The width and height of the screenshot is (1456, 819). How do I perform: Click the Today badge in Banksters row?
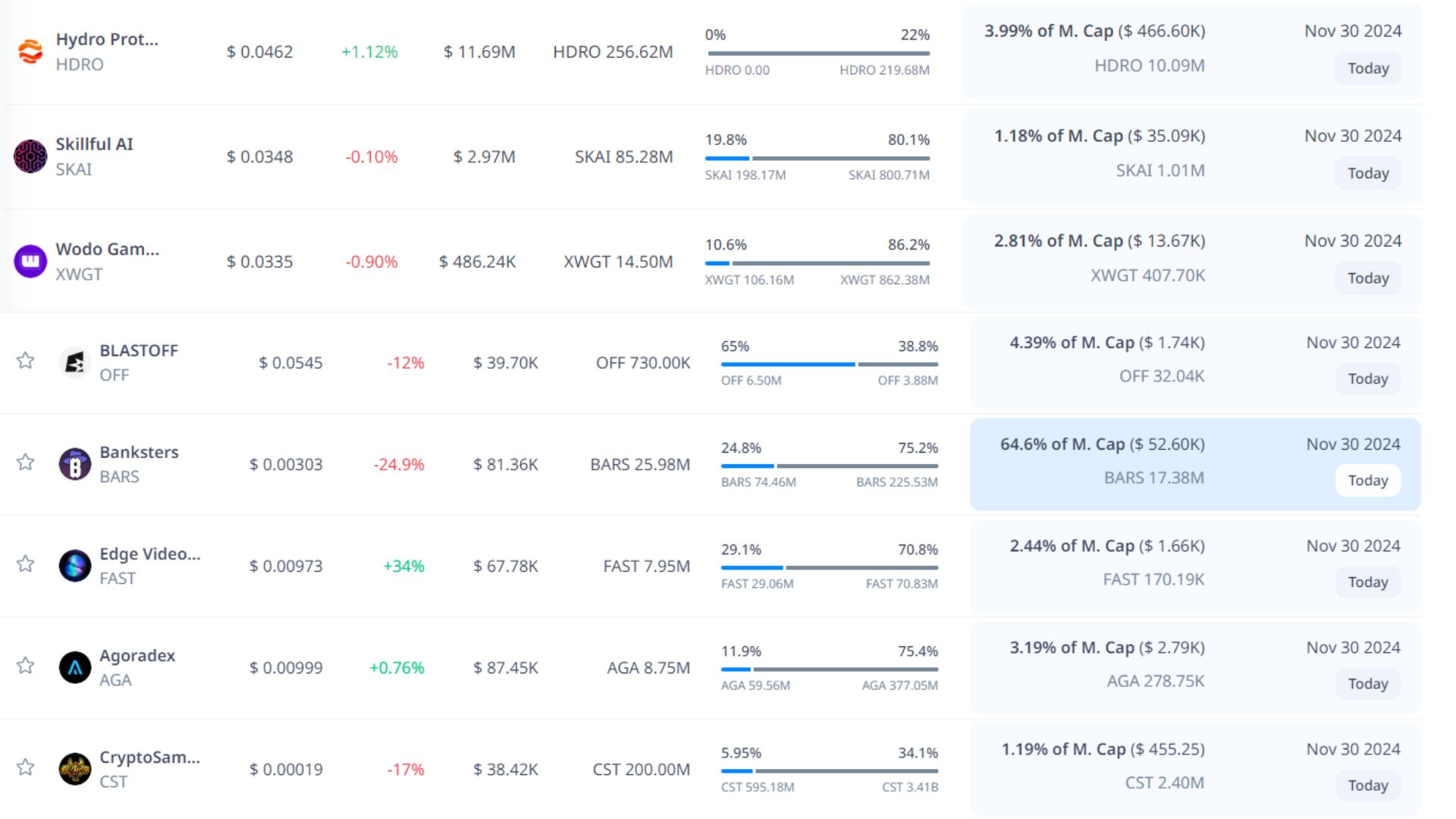click(x=1367, y=480)
